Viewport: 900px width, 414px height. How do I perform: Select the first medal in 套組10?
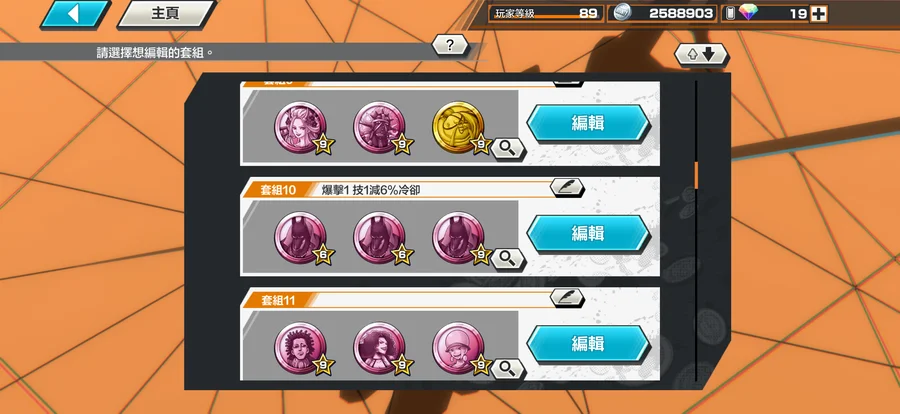click(302, 238)
